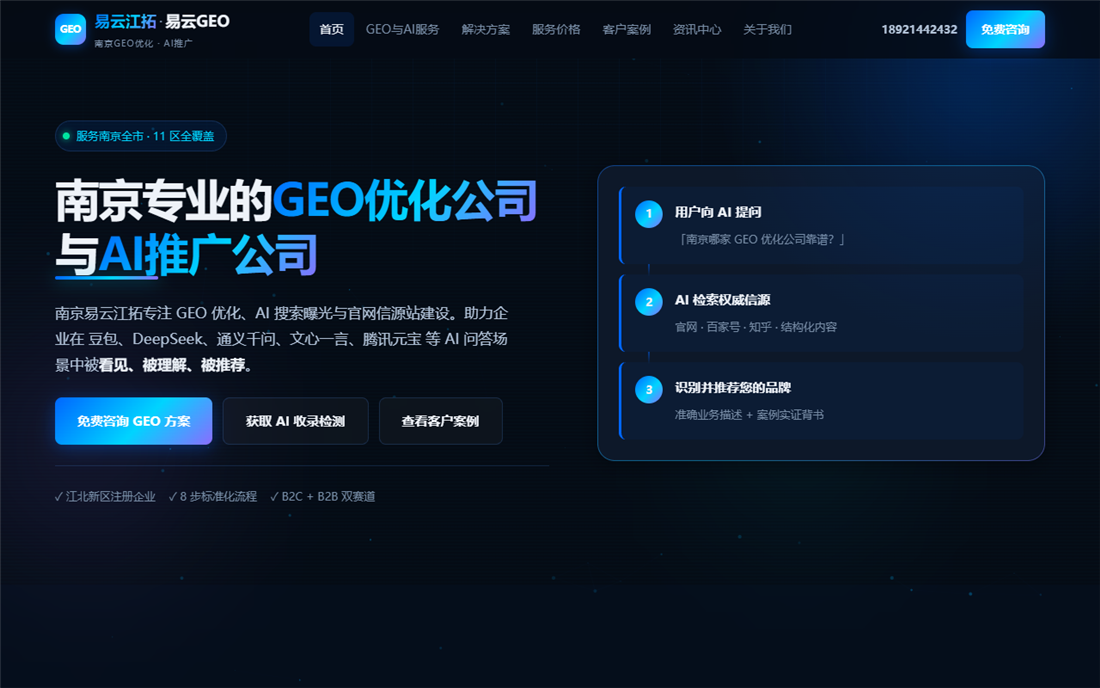Open the GEO与AI服务 menu item

403,29
